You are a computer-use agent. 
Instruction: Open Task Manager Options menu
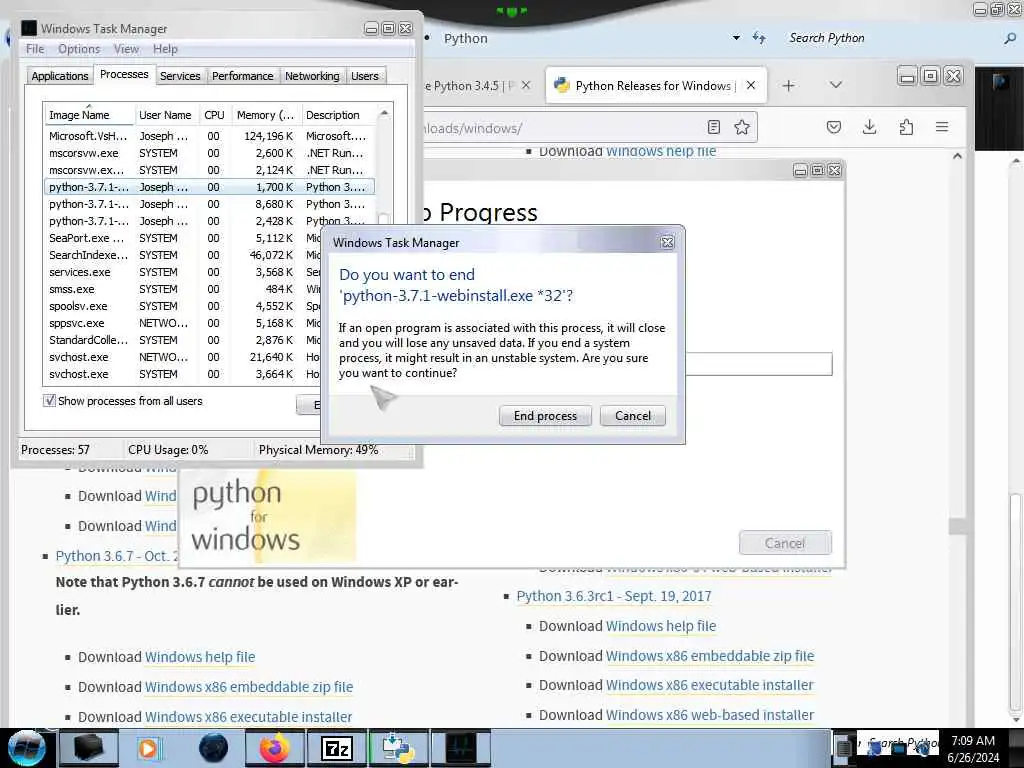pos(79,49)
